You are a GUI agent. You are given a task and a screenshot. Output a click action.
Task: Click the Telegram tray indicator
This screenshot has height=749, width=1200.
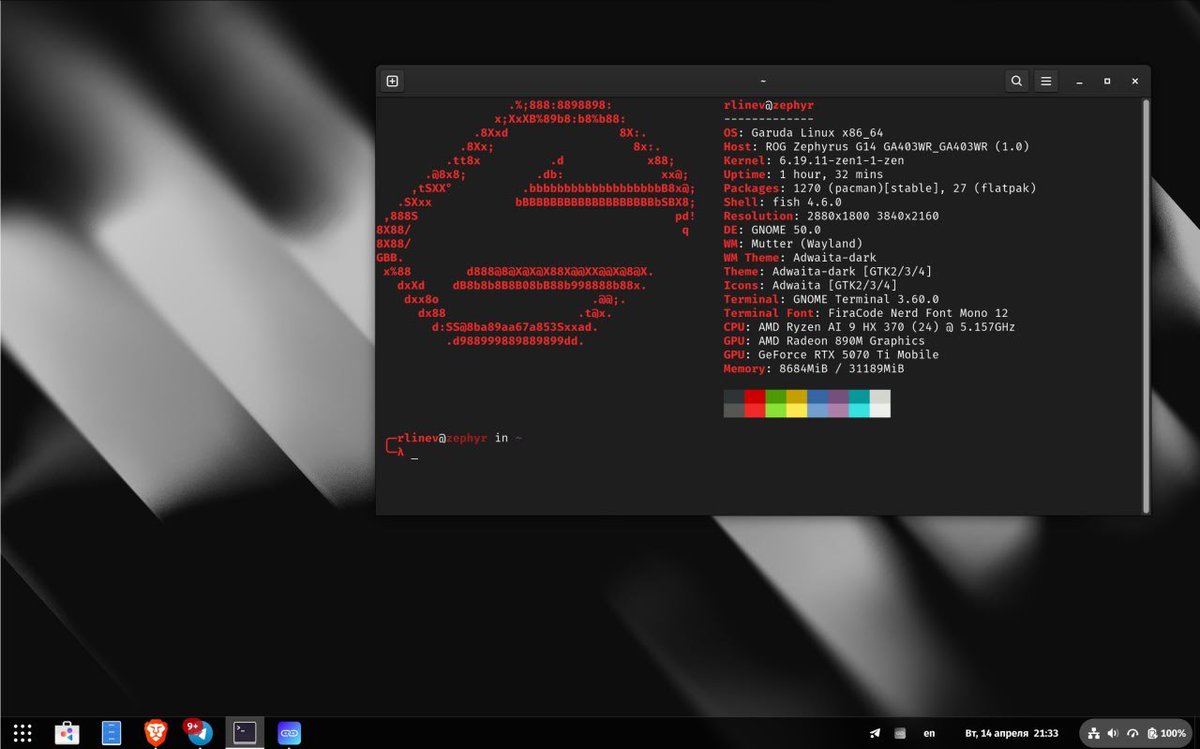click(x=875, y=733)
